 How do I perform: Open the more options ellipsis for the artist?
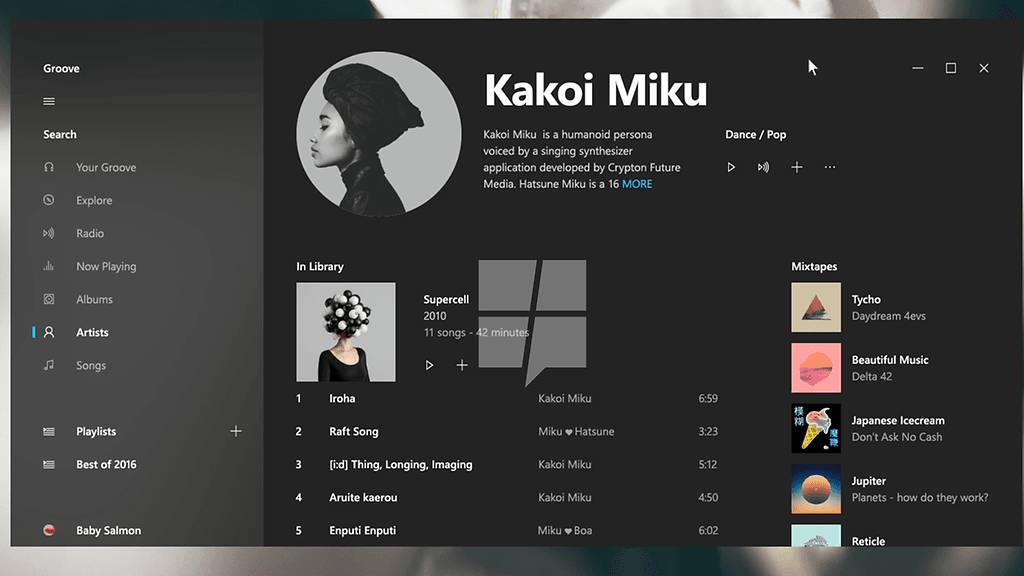(830, 167)
